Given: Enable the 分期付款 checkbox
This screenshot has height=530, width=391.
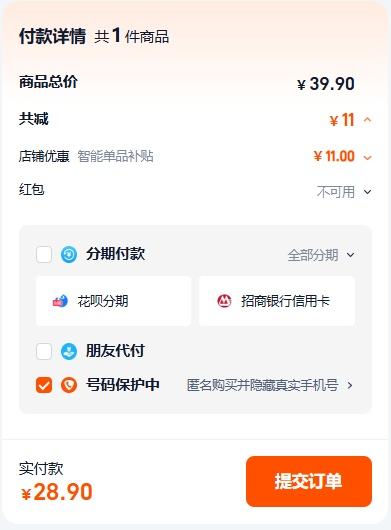Looking at the screenshot, I should point(44,255).
